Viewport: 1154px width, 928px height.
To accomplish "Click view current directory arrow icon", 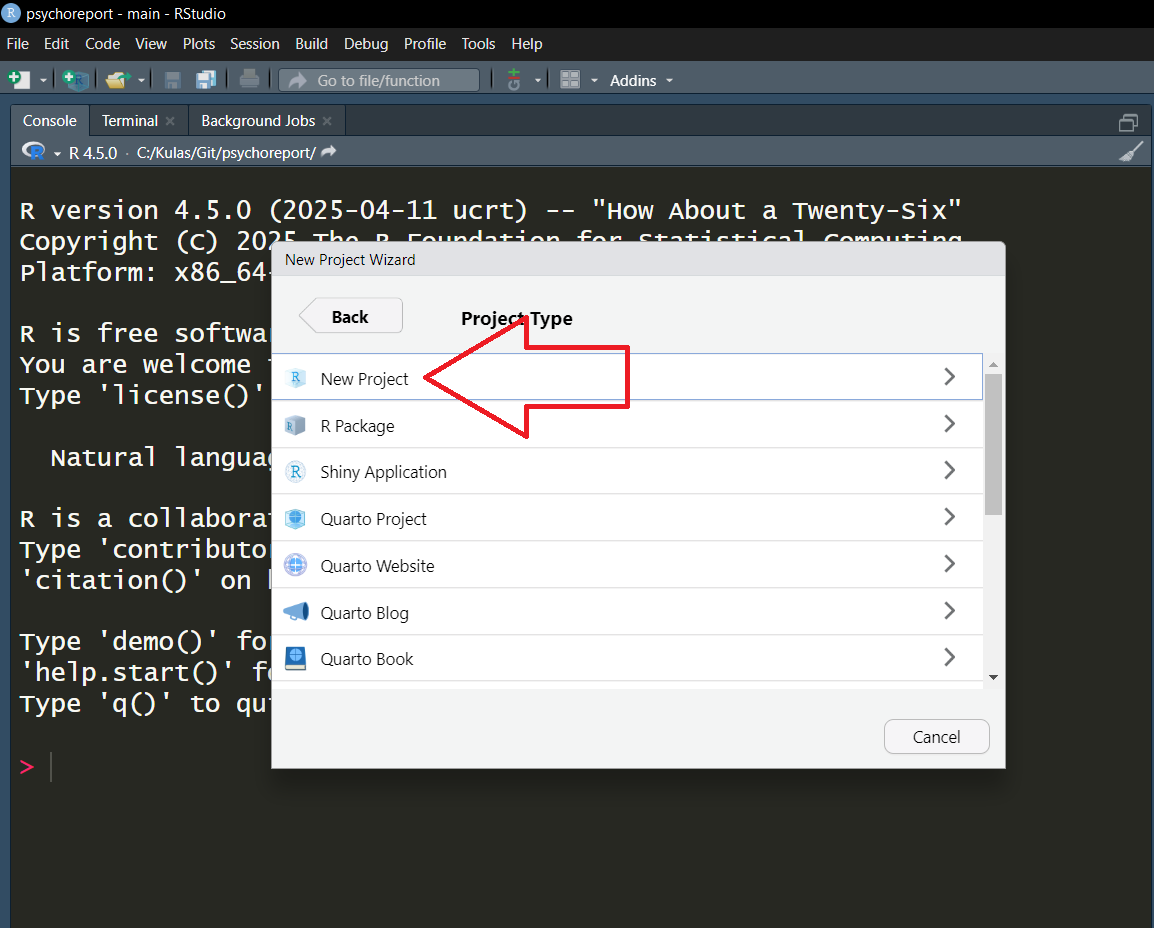I will [329, 152].
